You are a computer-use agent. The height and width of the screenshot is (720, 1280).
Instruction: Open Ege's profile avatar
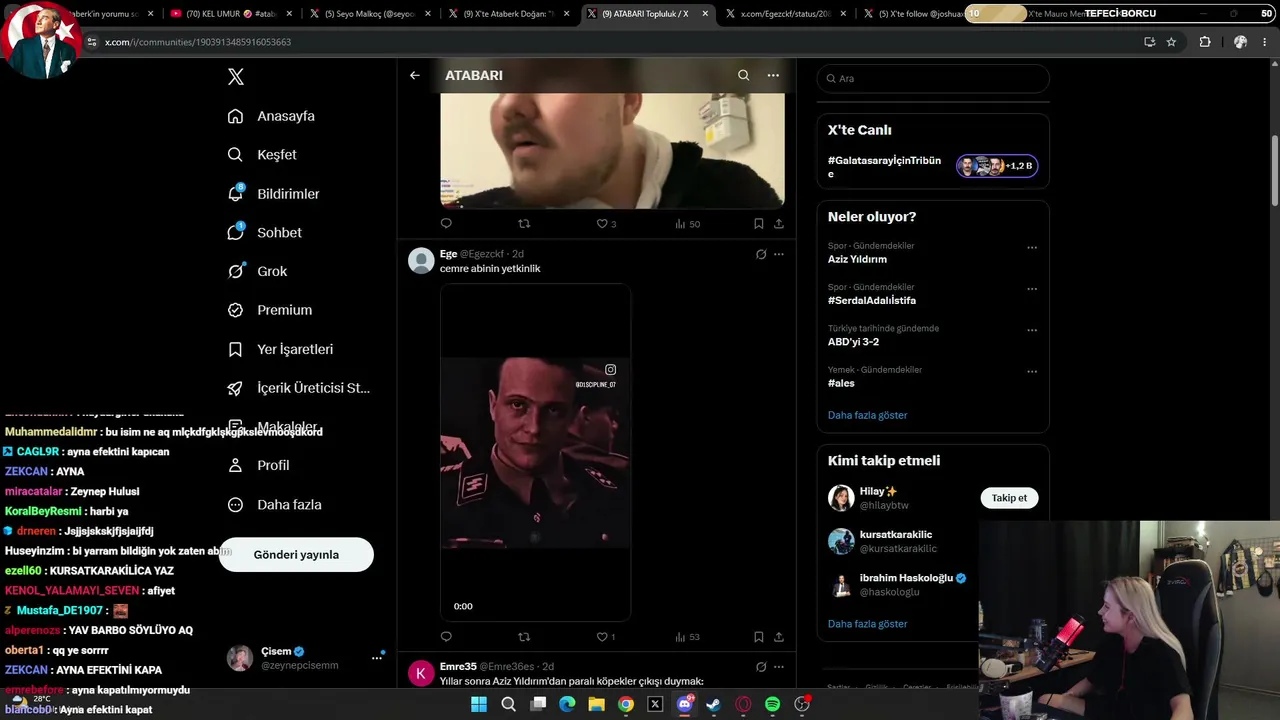tap(421, 260)
